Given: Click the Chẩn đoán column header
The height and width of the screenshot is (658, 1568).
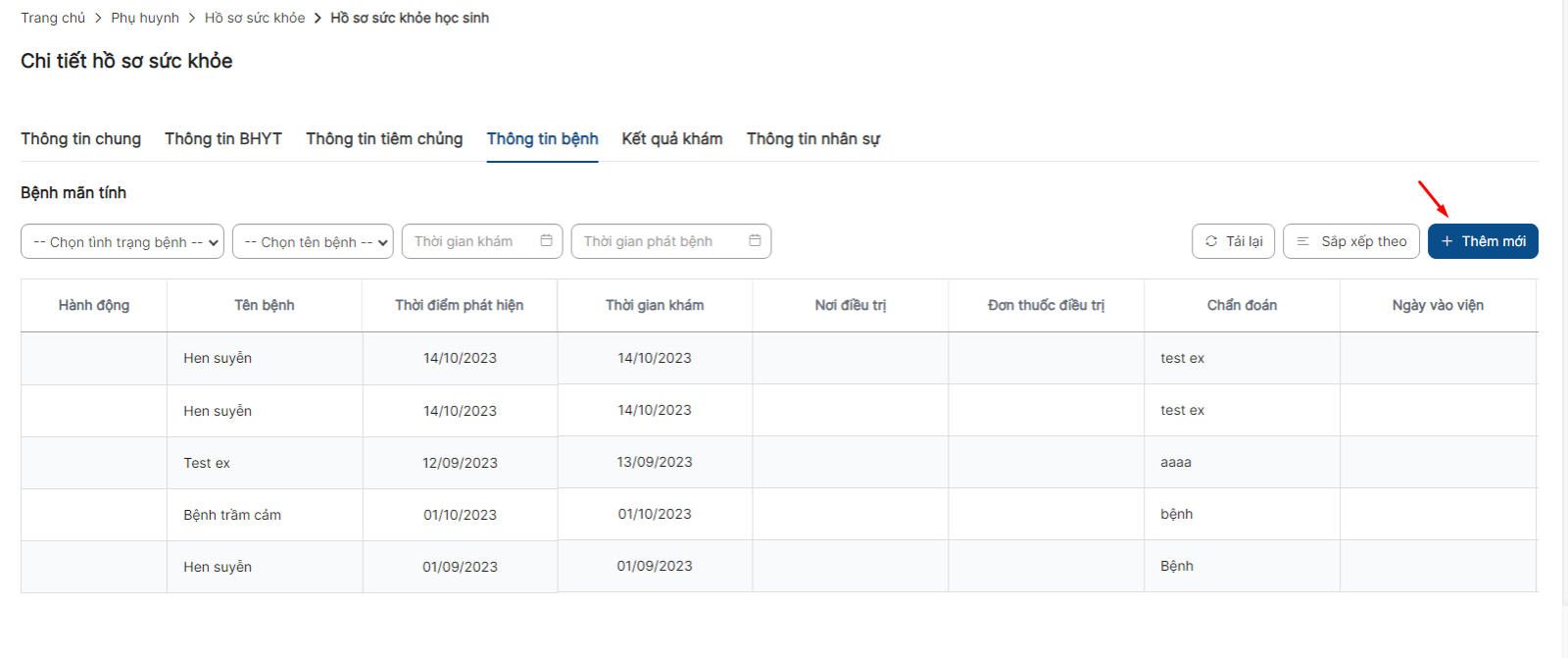Looking at the screenshot, I should click(1243, 305).
